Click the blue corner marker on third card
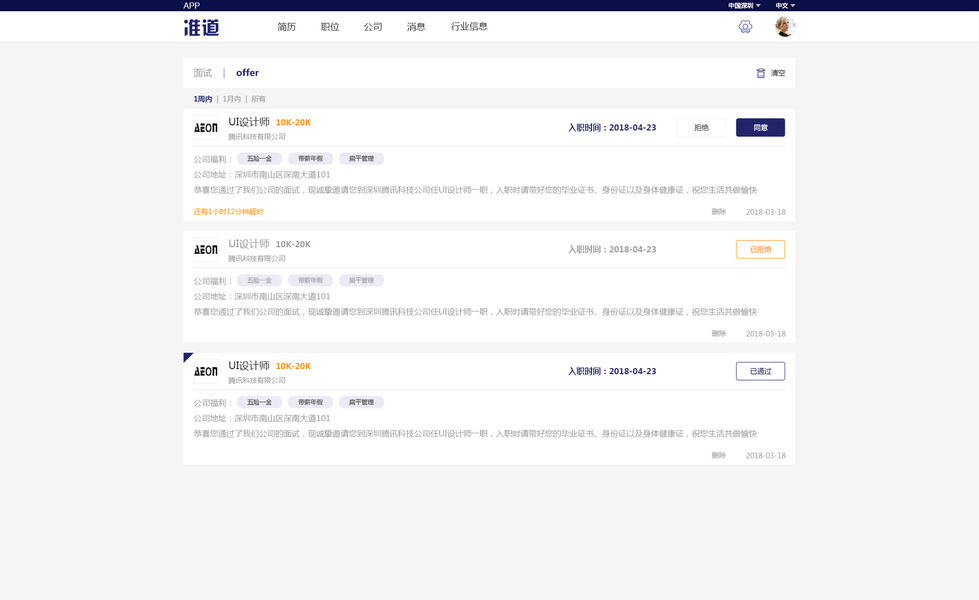 pyautogui.click(x=187, y=356)
